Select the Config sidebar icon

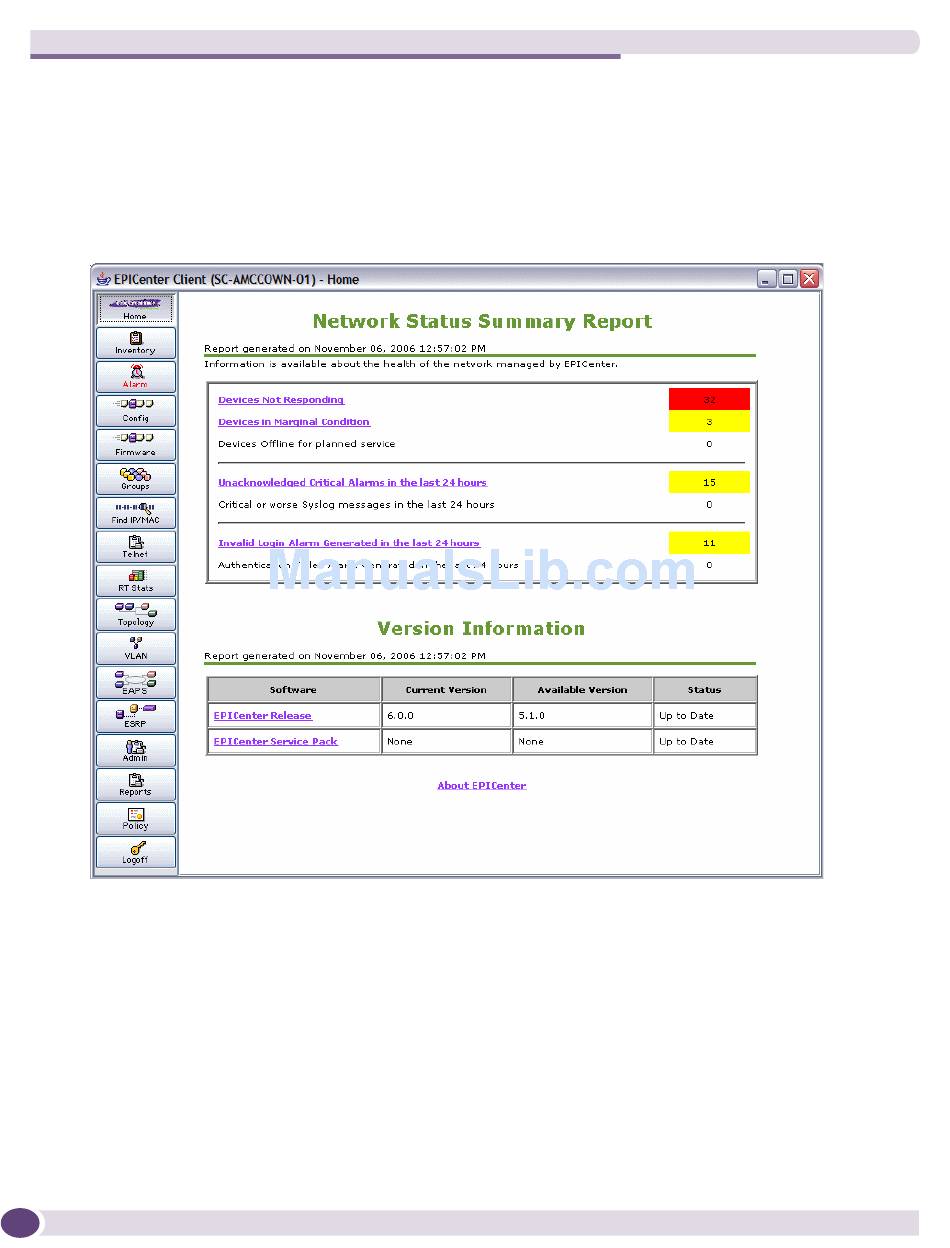click(135, 411)
